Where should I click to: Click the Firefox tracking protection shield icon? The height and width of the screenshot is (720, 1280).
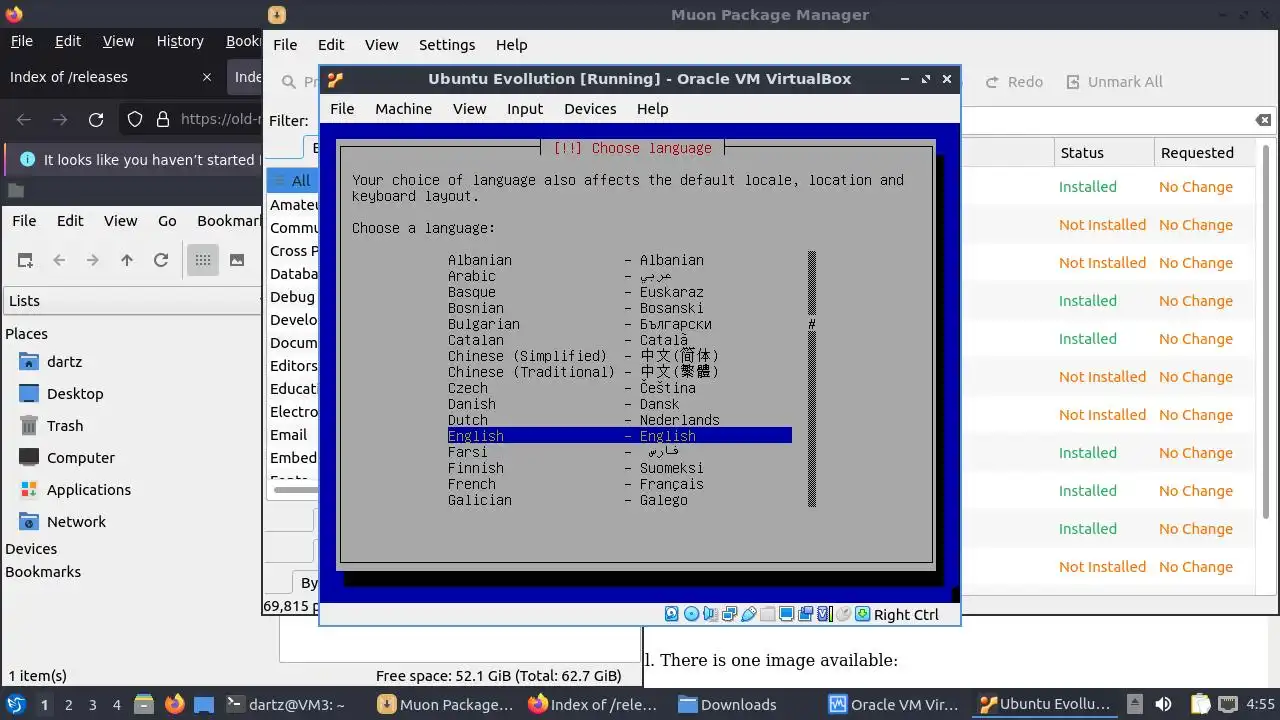[x=135, y=119]
